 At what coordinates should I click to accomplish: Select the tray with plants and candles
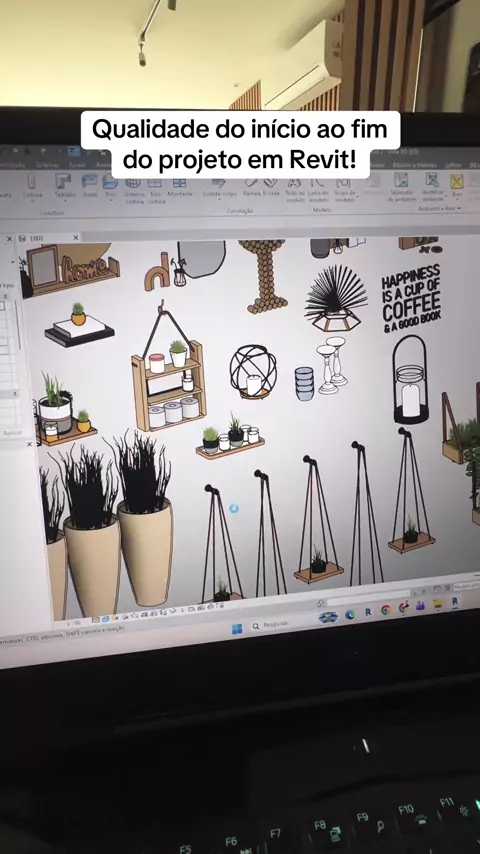tap(230, 437)
